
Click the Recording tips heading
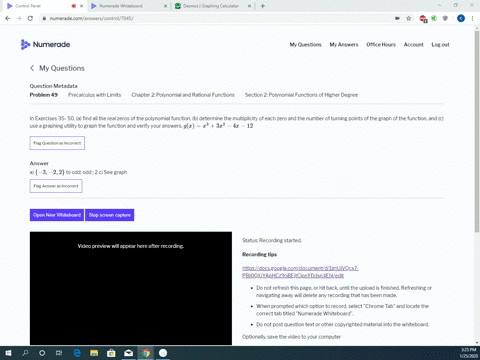(259, 254)
